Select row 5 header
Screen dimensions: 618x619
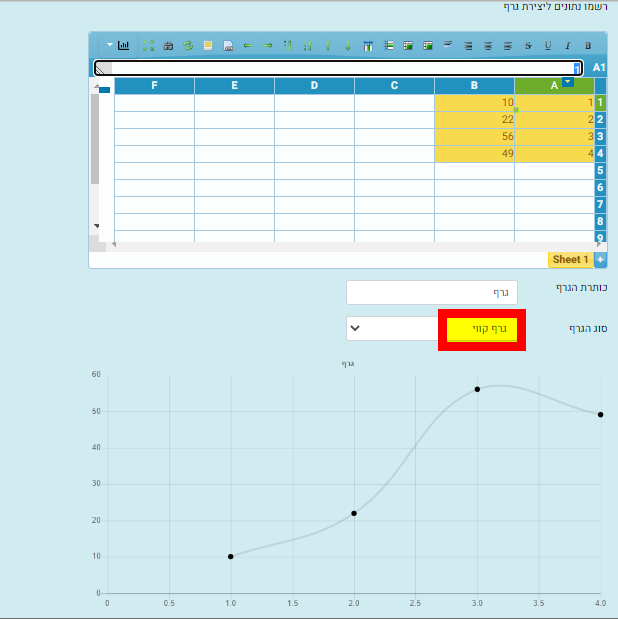tap(600, 170)
